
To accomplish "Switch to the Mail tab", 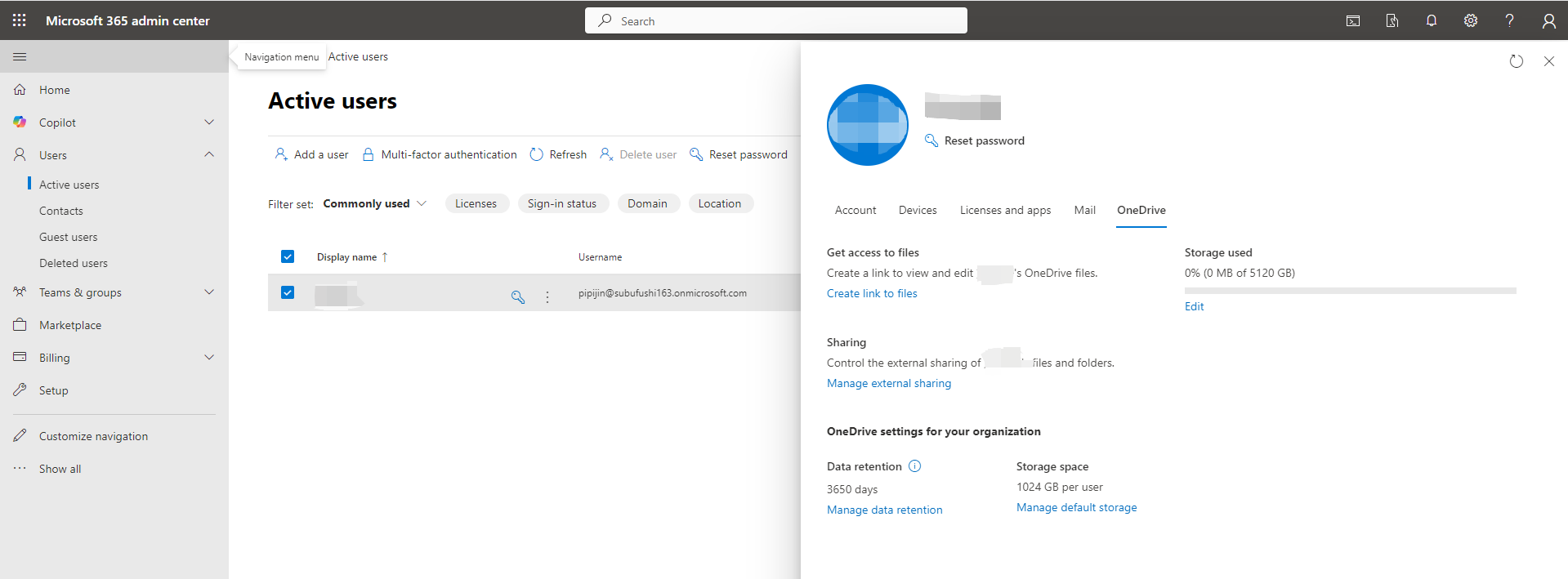I will click(1084, 210).
